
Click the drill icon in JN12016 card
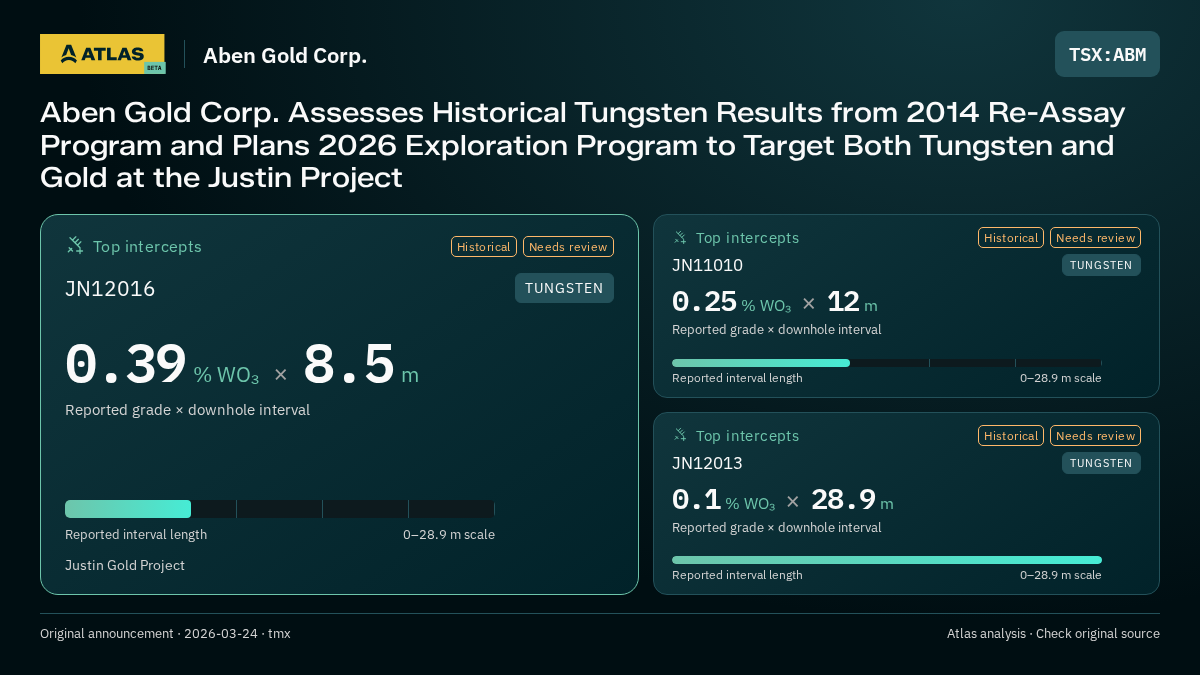[x=75, y=246]
